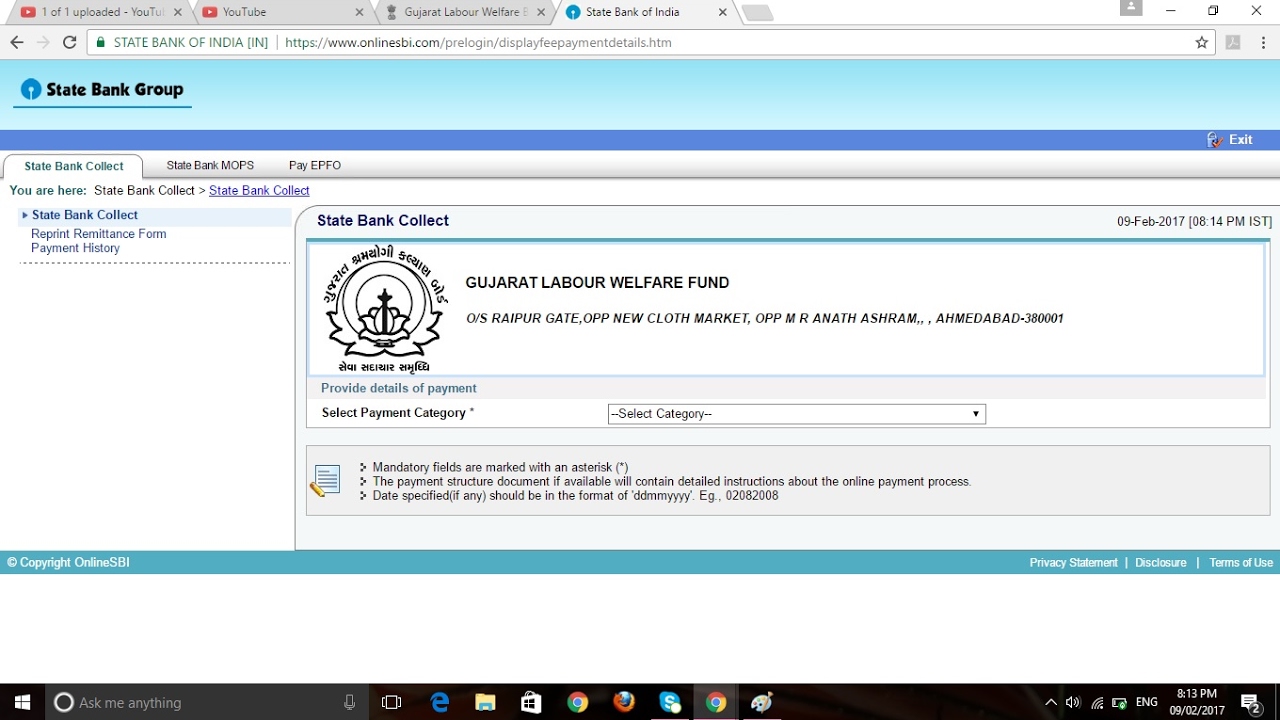Close the YouTube browser tab

point(359,12)
